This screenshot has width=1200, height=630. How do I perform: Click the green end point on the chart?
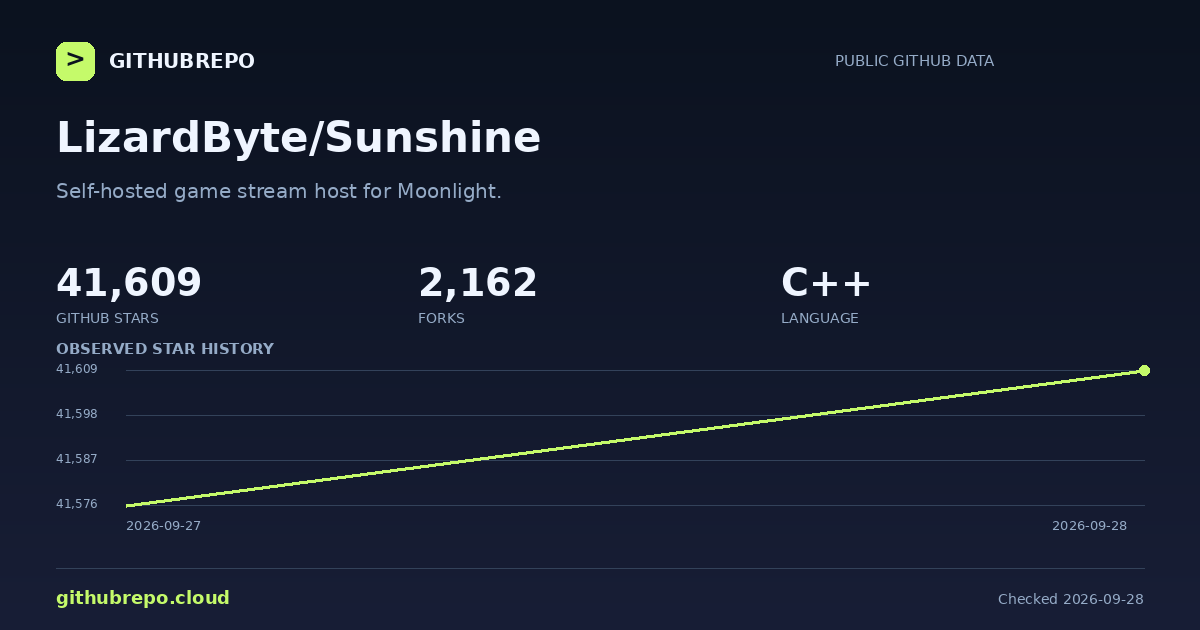1144,370
